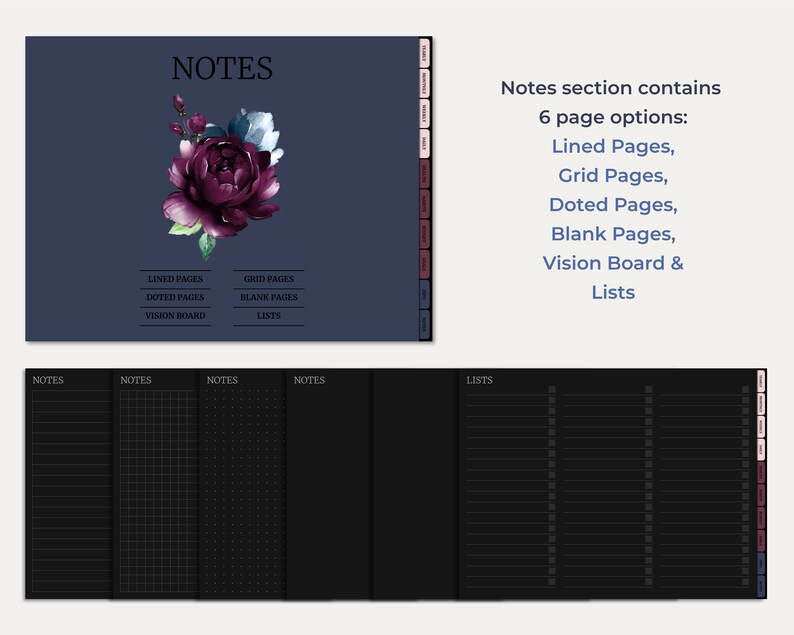Open the WEEKLY tab on the navy Notes cover
The width and height of the screenshot is (794, 635).
[424, 113]
